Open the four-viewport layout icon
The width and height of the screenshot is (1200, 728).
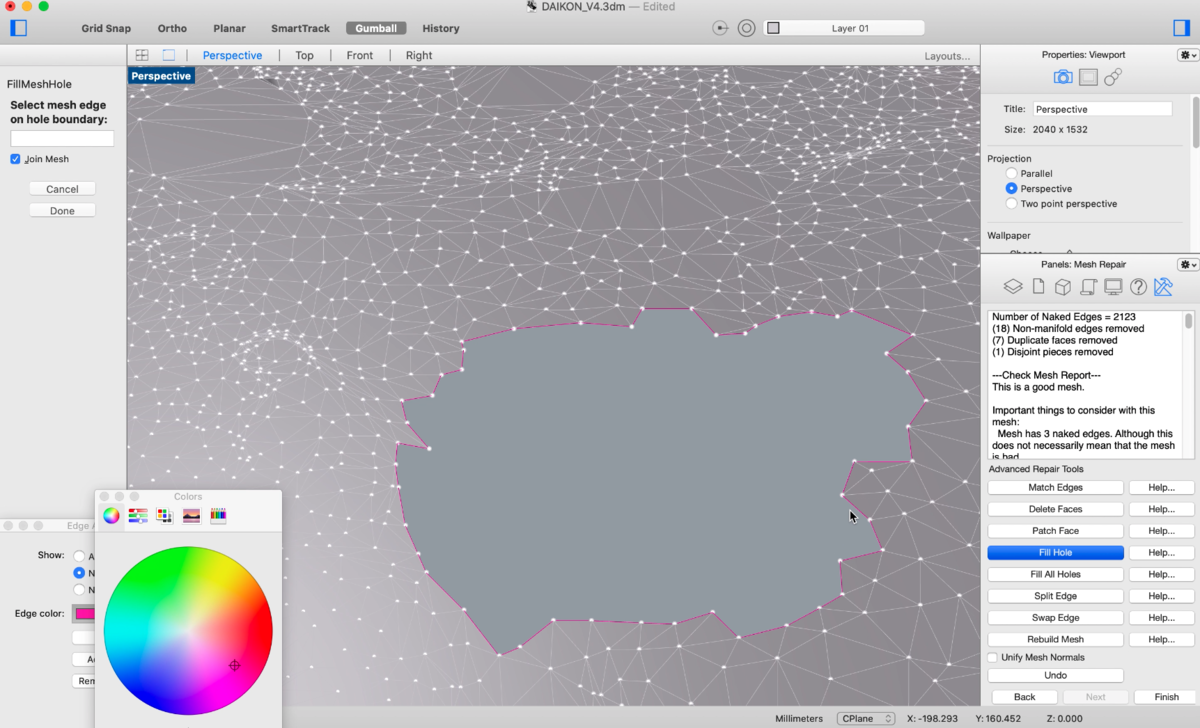[142, 56]
